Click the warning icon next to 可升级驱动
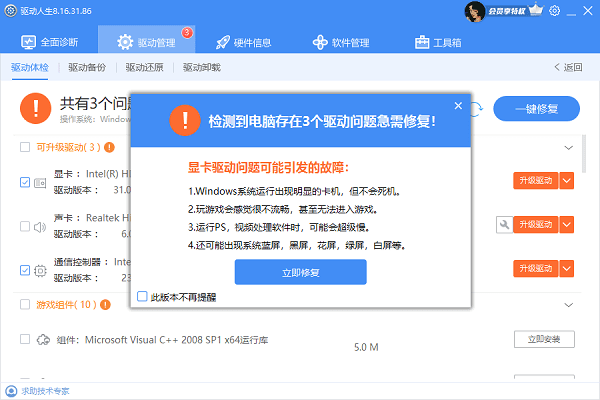The image size is (600, 400). click(109, 147)
